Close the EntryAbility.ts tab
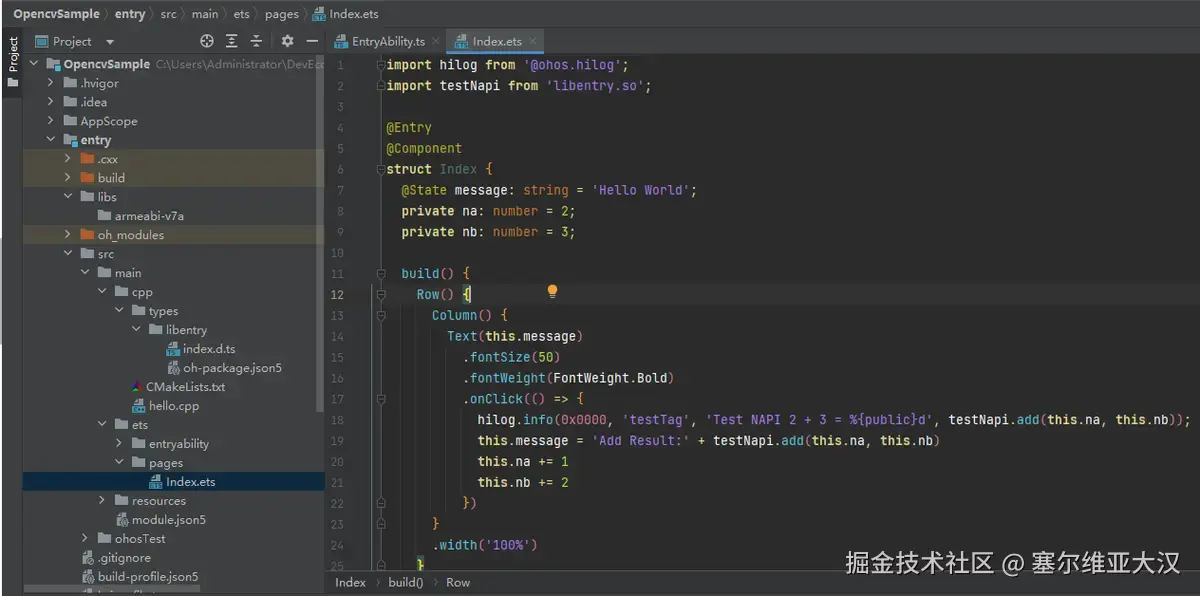Viewport: 1200px width, 596px height. click(x=436, y=41)
